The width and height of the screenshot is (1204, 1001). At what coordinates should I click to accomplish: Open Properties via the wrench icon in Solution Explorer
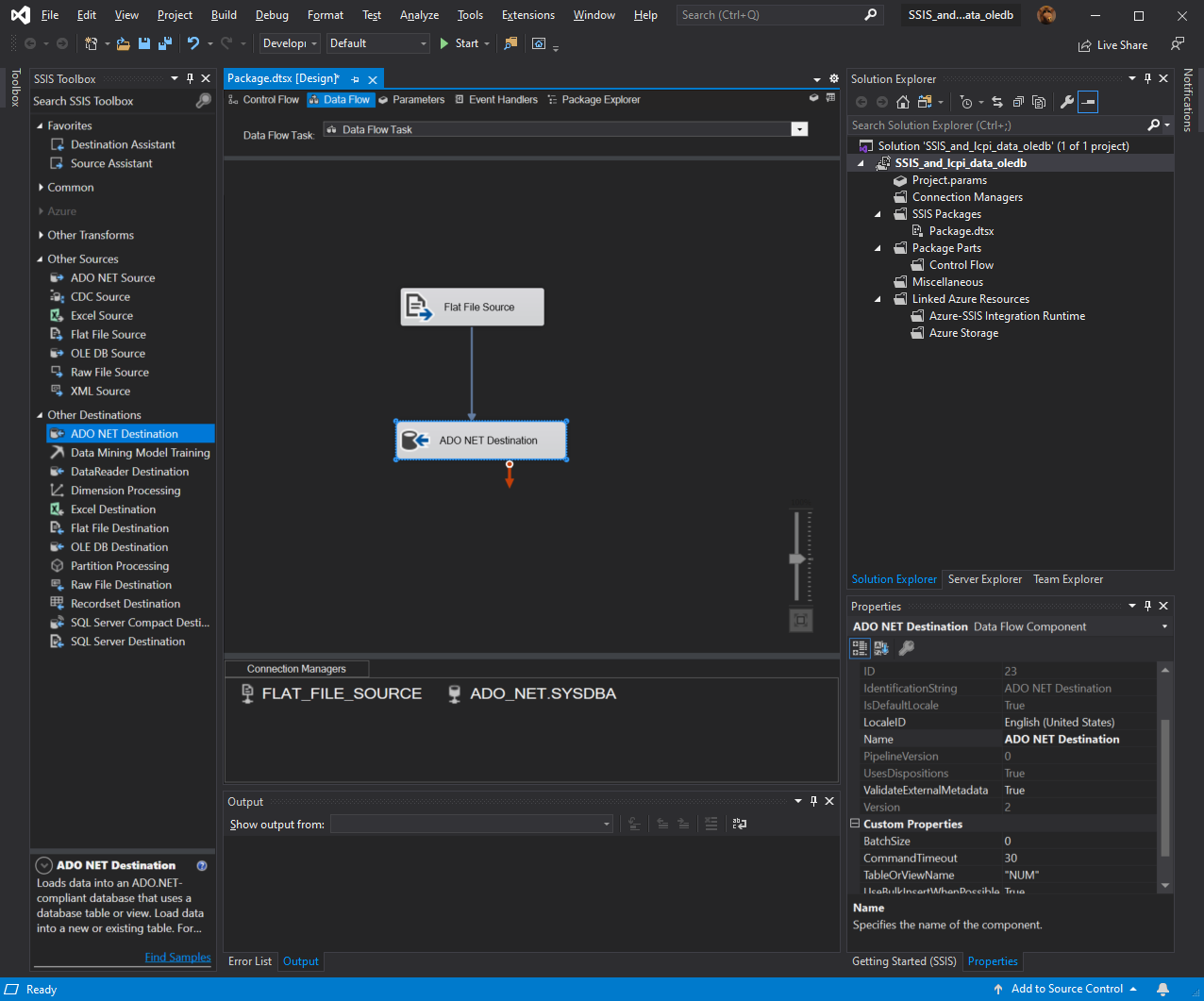1067,102
